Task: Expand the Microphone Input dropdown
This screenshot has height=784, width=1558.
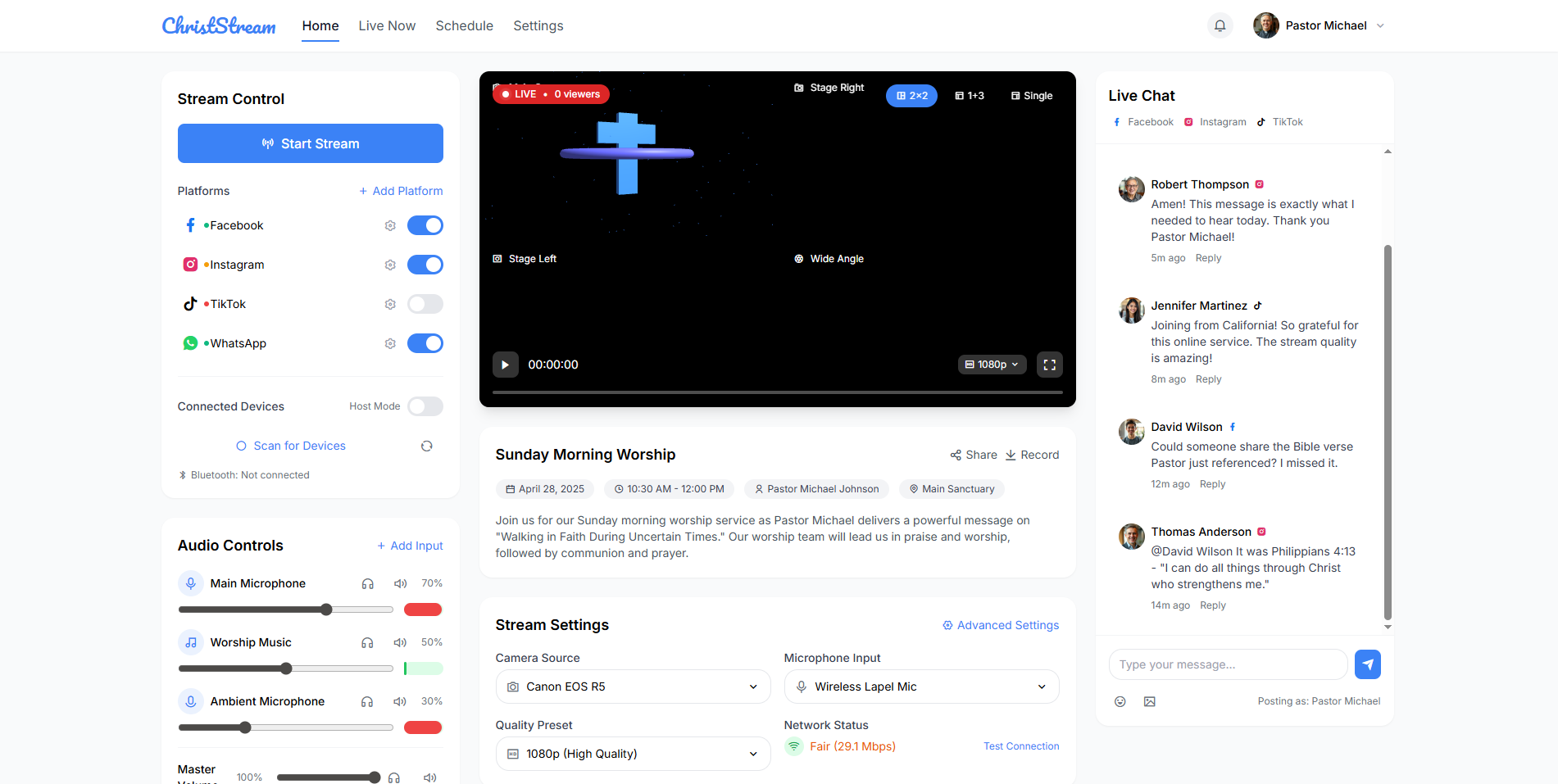Action: click(921, 687)
